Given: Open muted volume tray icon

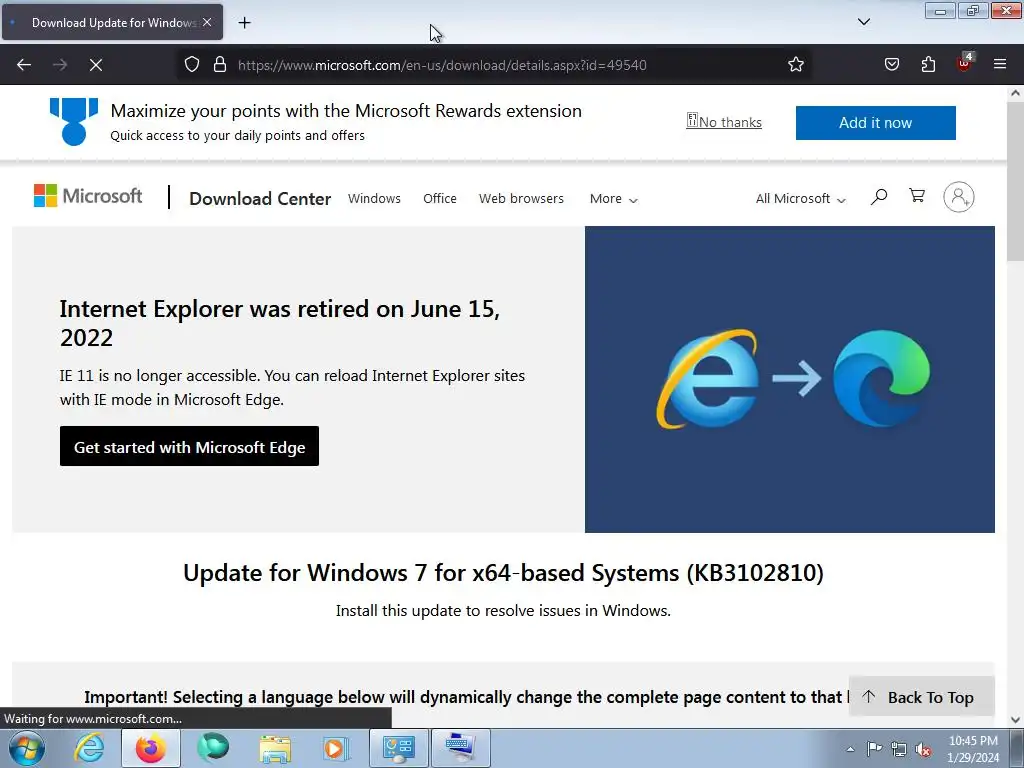Looking at the screenshot, I should tap(923, 750).
